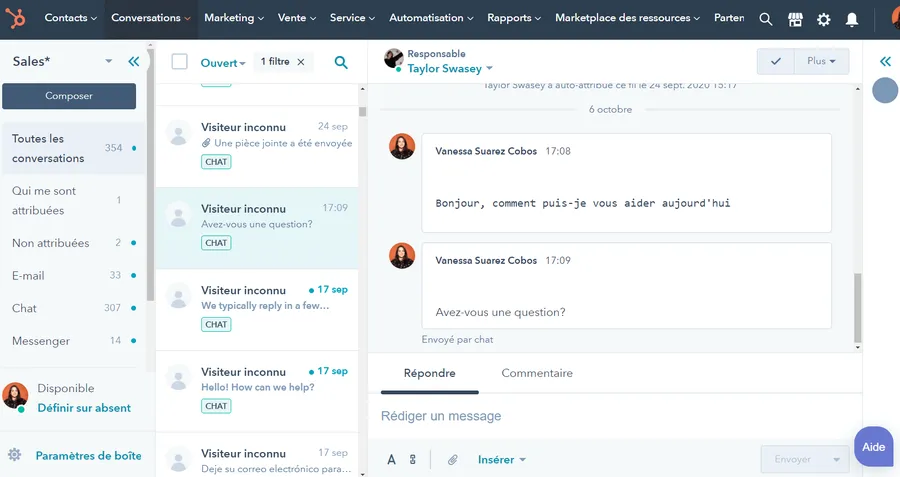Select Non attribuées view

point(73,243)
